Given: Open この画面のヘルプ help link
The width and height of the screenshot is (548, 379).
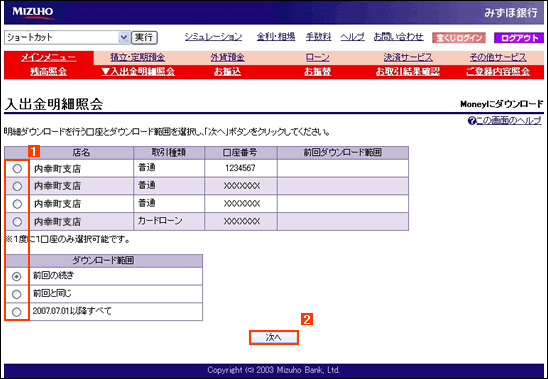Looking at the screenshot, I should (x=505, y=121).
